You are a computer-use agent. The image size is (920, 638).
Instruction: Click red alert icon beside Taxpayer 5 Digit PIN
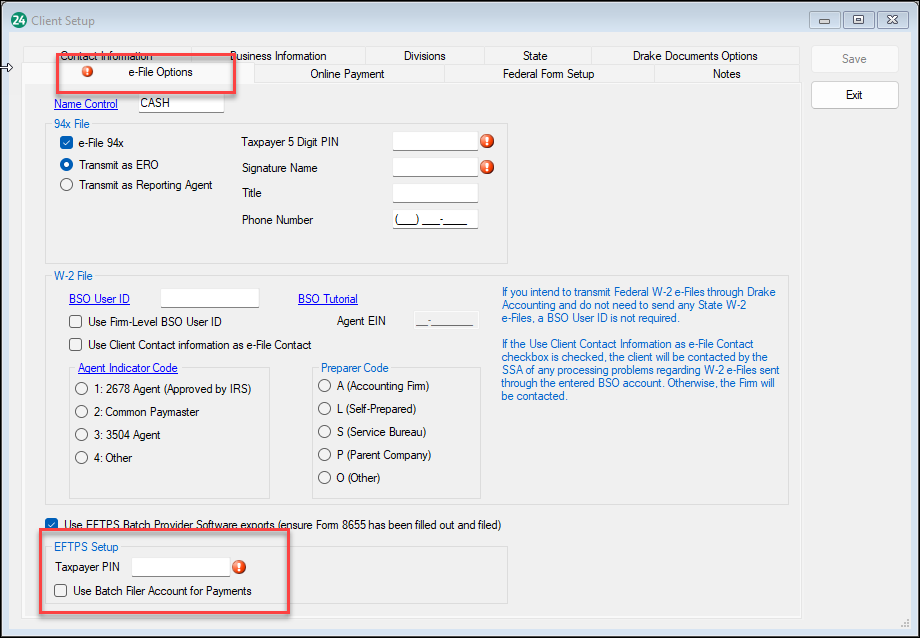click(487, 141)
